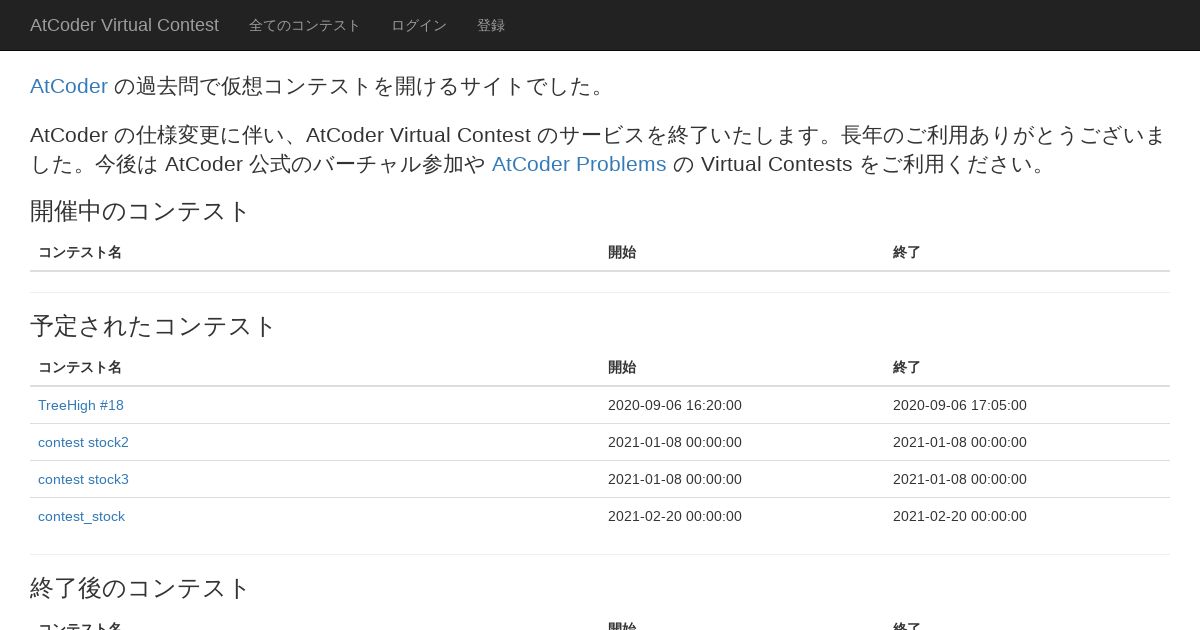Select contest_stock start time 2021-02-20 00:00:00
Screen dimensions: 1200x630
click(x=675, y=516)
